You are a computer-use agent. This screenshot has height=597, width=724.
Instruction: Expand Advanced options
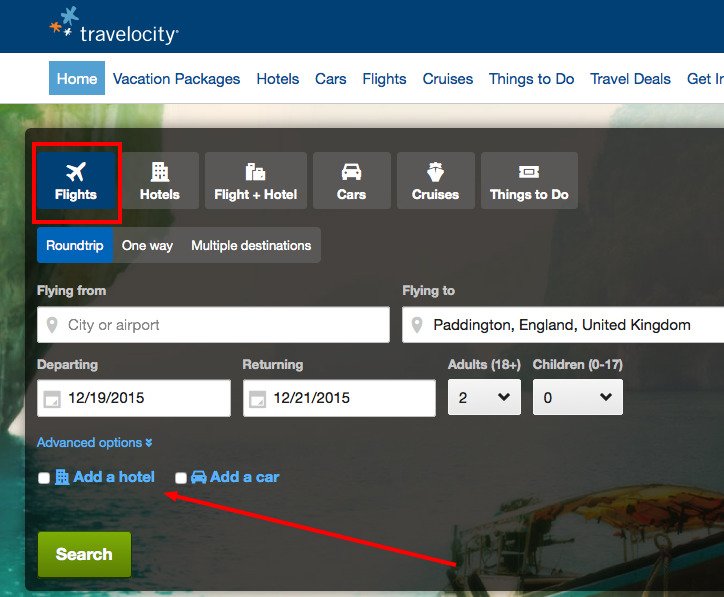[95, 442]
